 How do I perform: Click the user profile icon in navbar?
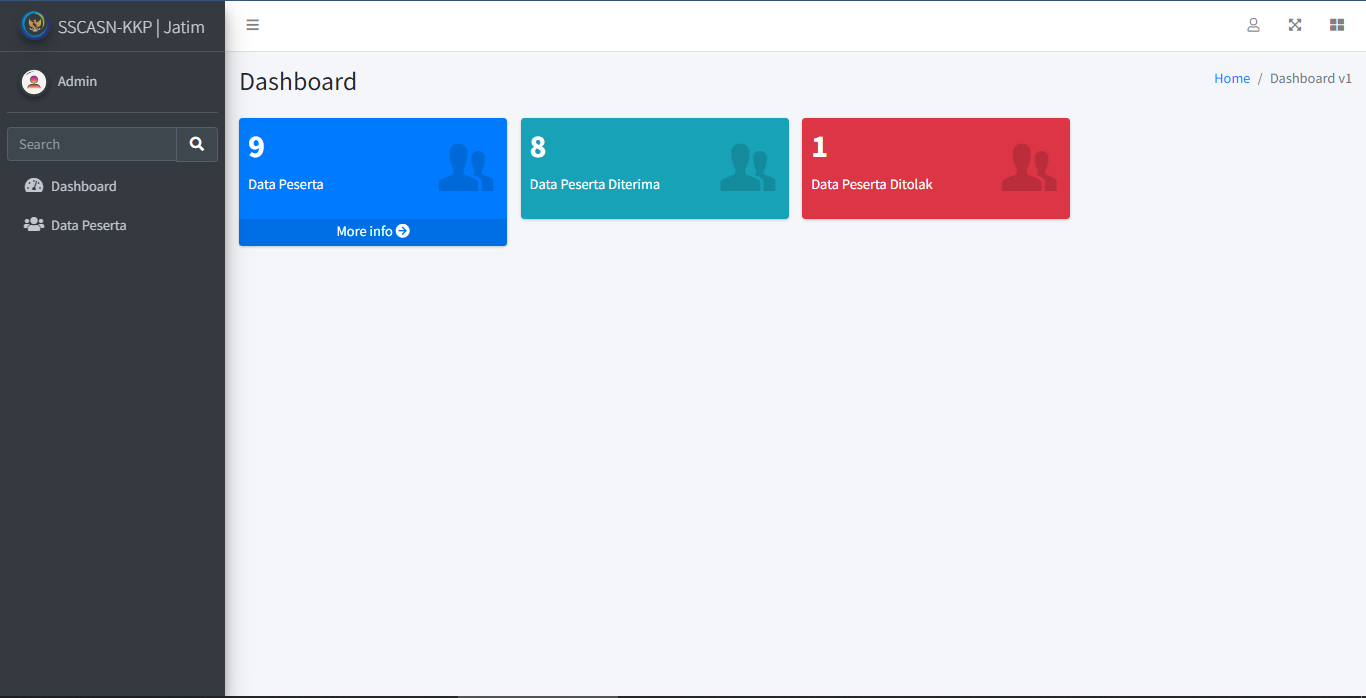(1253, 25)
